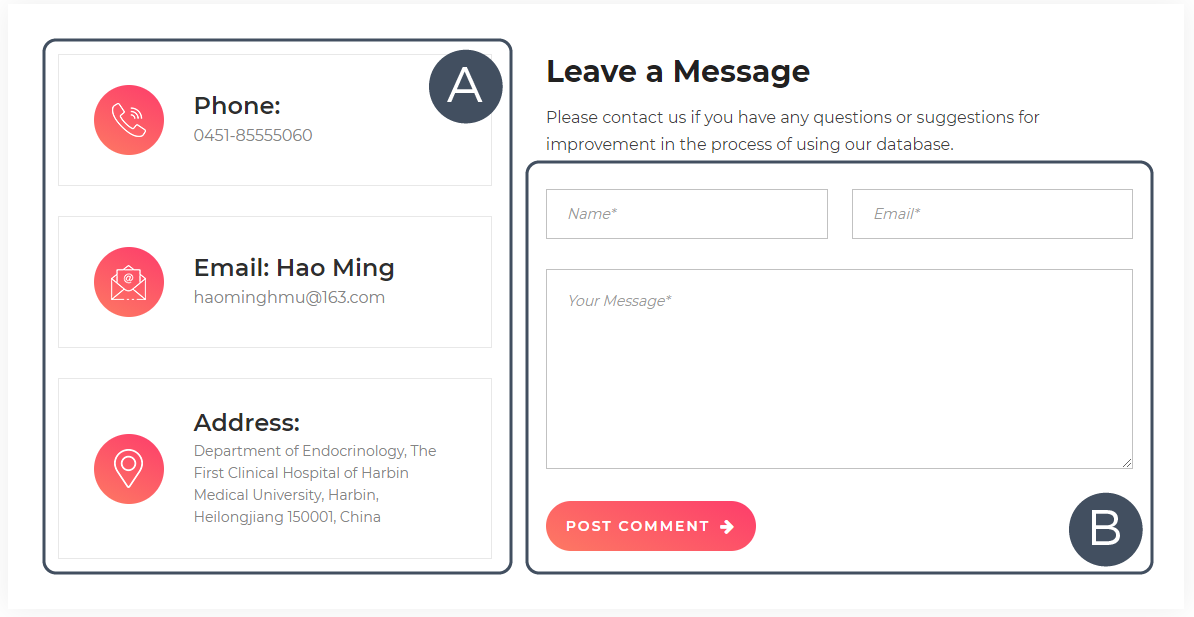Click the Leave a Message heading

click(x=678, y=72)
